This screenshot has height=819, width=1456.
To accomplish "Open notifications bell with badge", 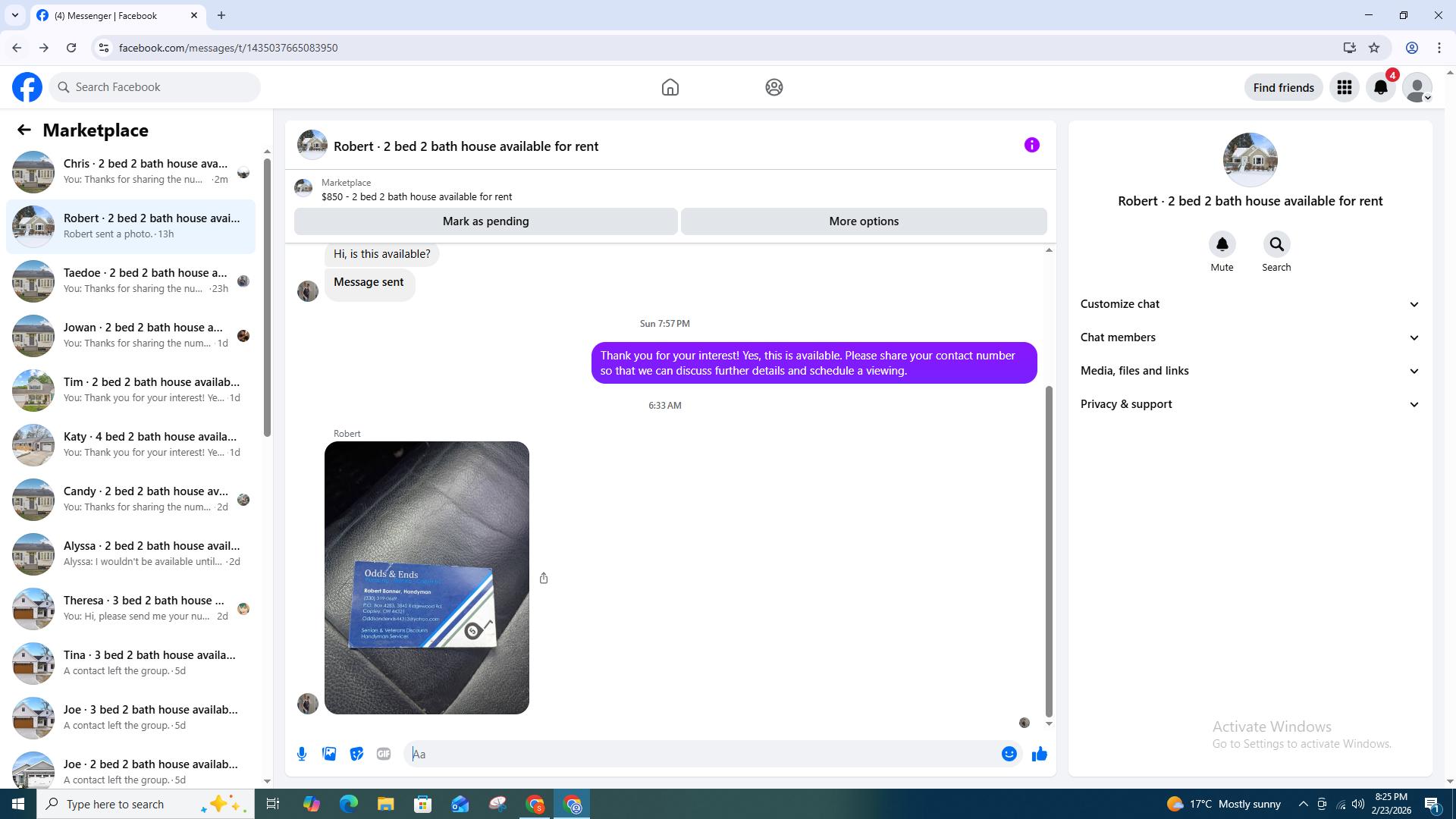I will tap(1381, 87).
